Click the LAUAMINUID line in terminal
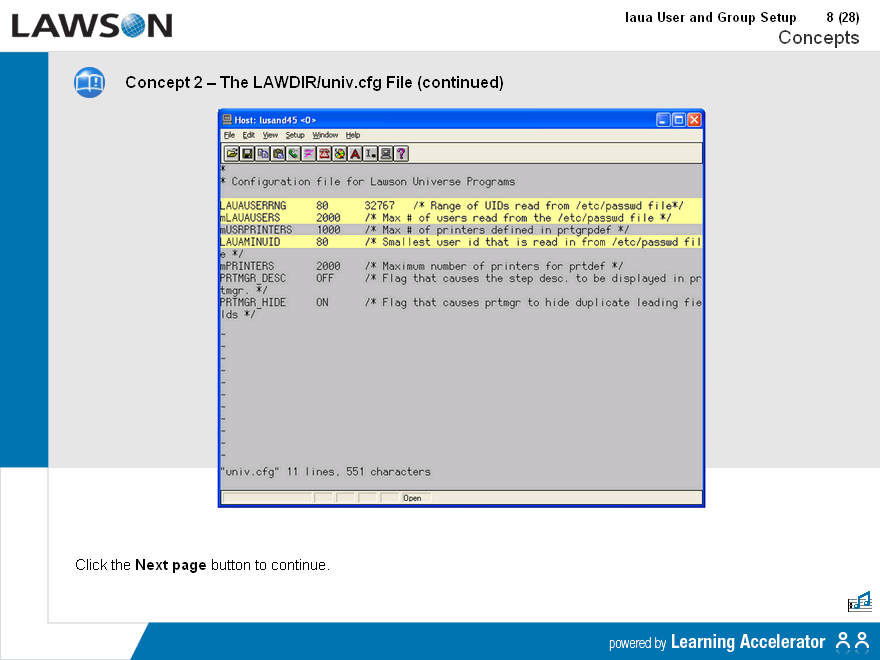 point(461,242)
